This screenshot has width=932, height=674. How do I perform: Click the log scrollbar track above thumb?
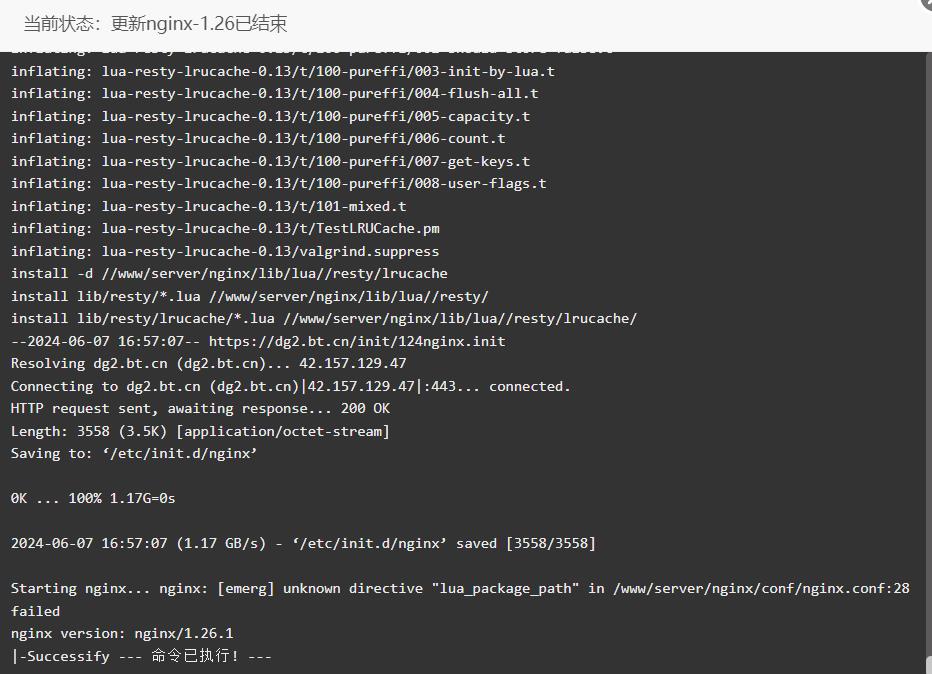click(x=928, y=351)
